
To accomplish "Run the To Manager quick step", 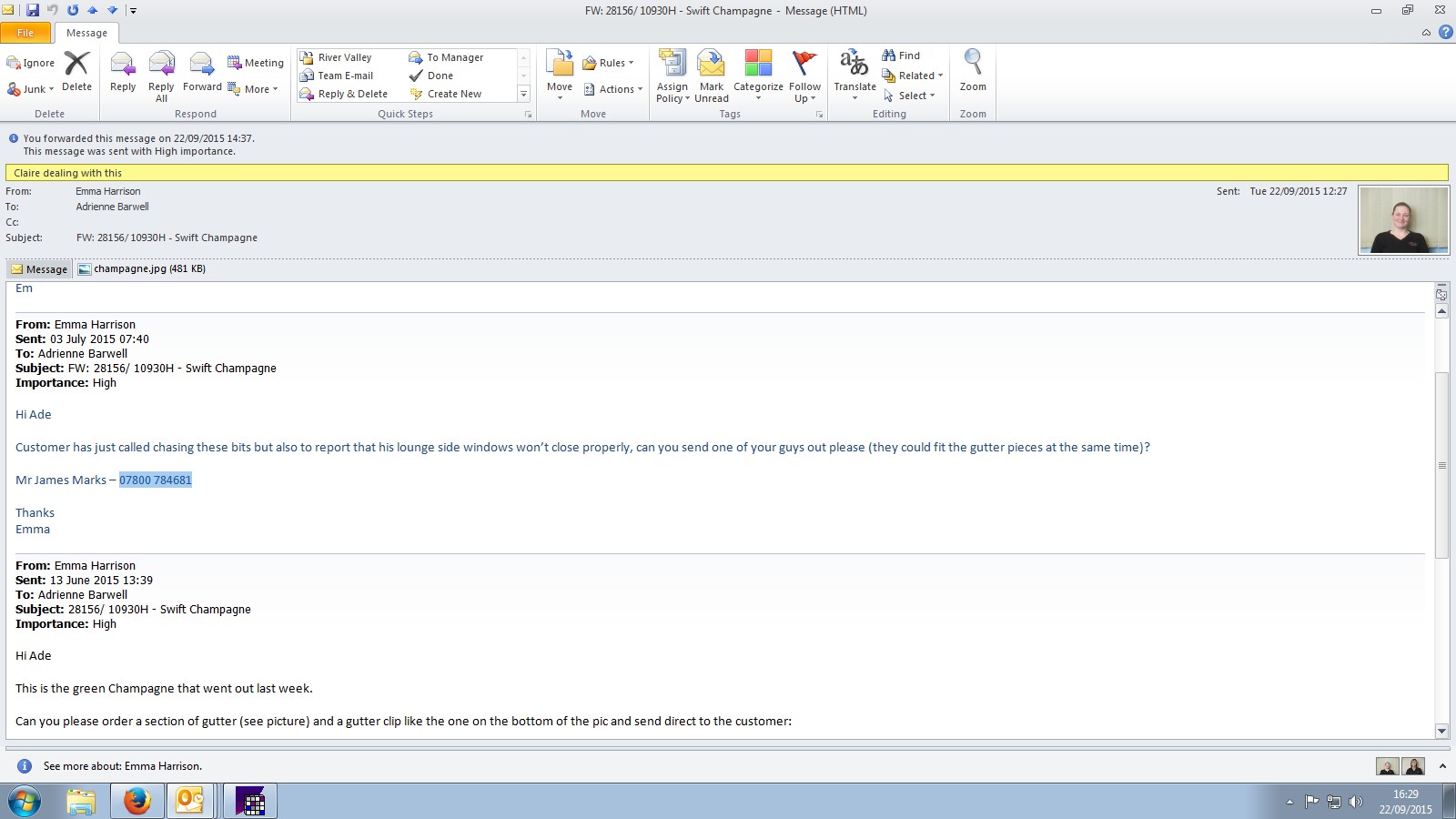I will pyautogui.click(x=446, y=57).
